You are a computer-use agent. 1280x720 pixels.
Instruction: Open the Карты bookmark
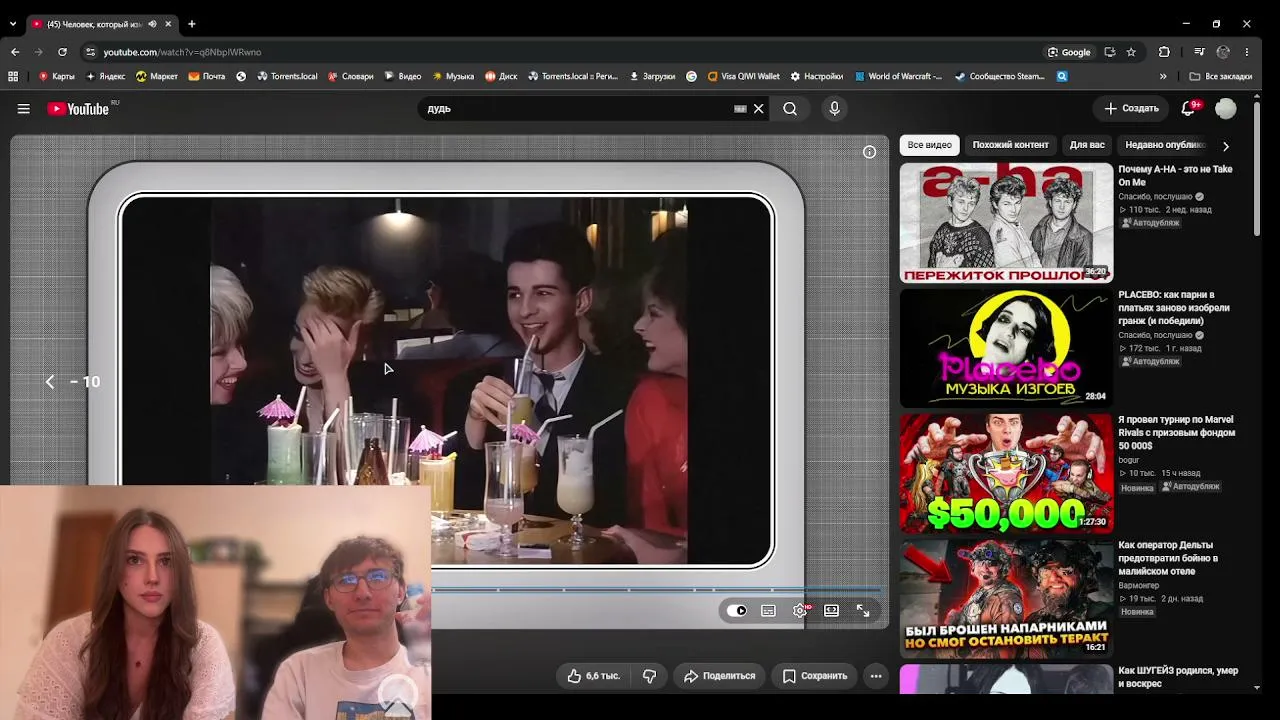[x=56, y=76]
